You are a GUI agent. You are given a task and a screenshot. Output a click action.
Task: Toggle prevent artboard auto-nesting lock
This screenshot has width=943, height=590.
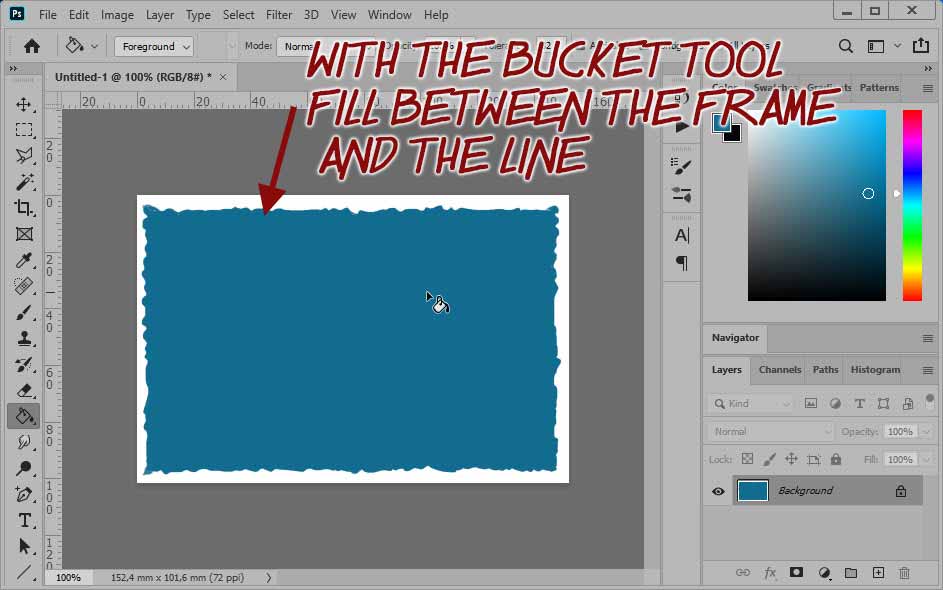click(x=814, y=459)
